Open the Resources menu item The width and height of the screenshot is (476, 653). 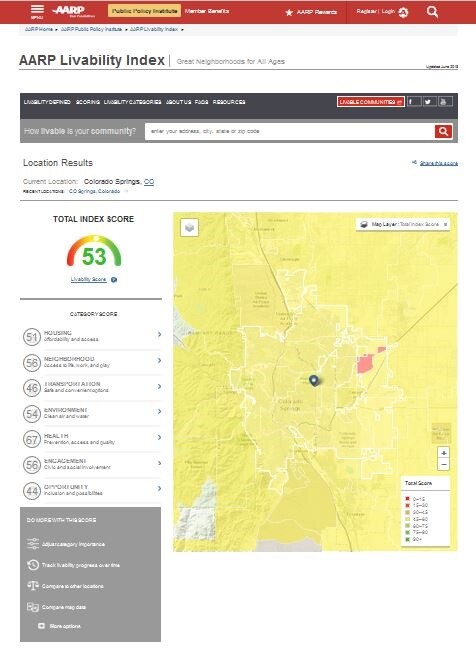tap(229, 102)
